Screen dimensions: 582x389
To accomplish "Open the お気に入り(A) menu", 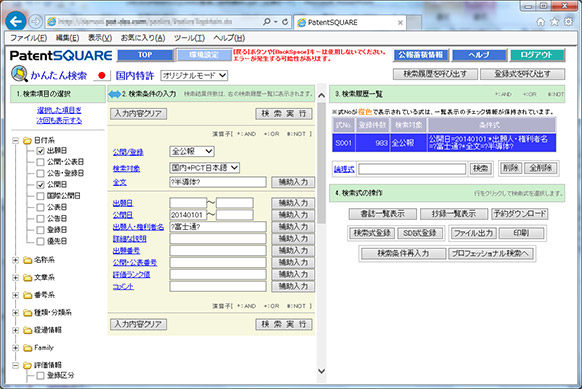I will [x=143, y=38].
